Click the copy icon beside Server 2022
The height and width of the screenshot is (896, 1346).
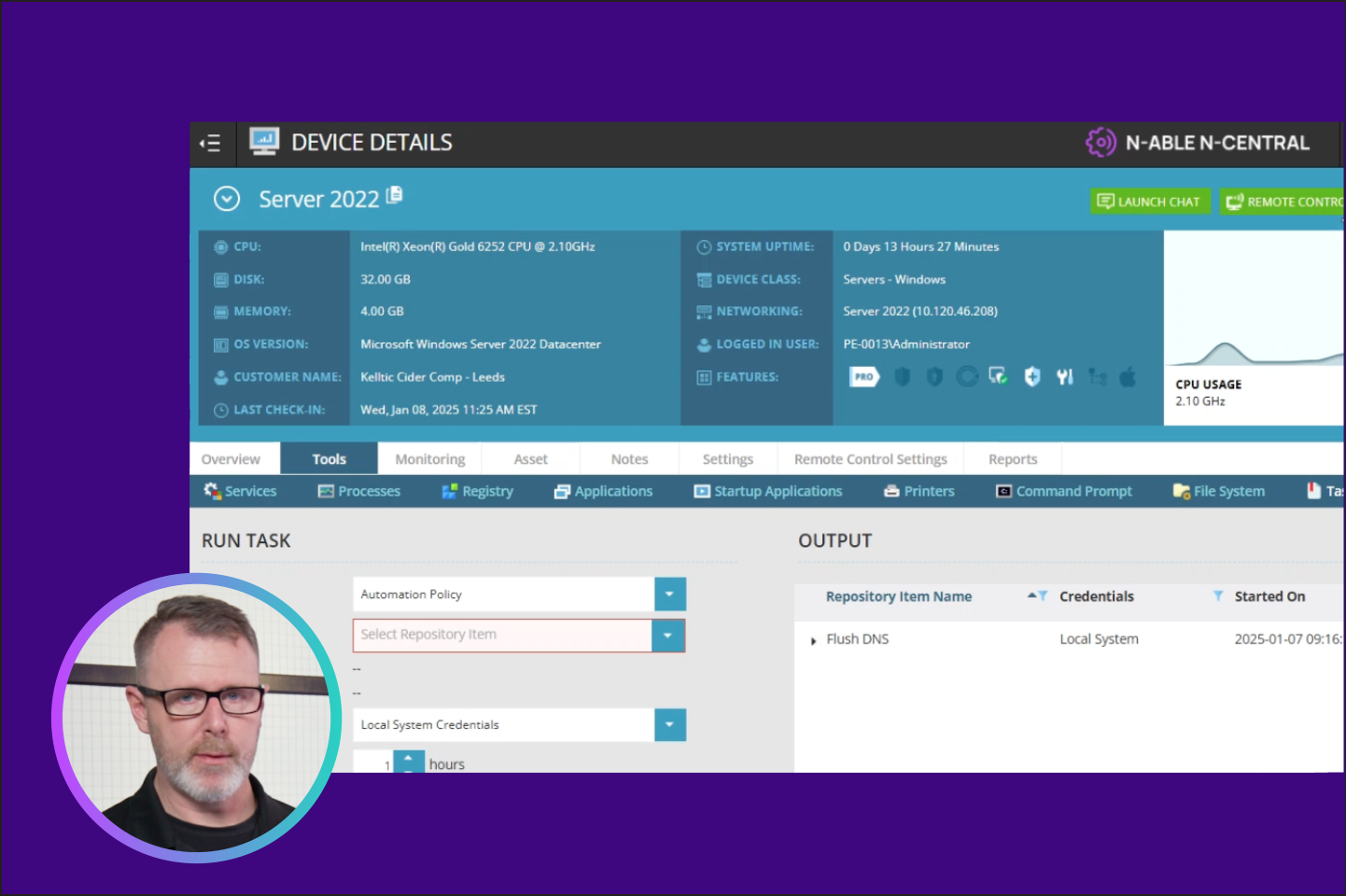(394, 195)
